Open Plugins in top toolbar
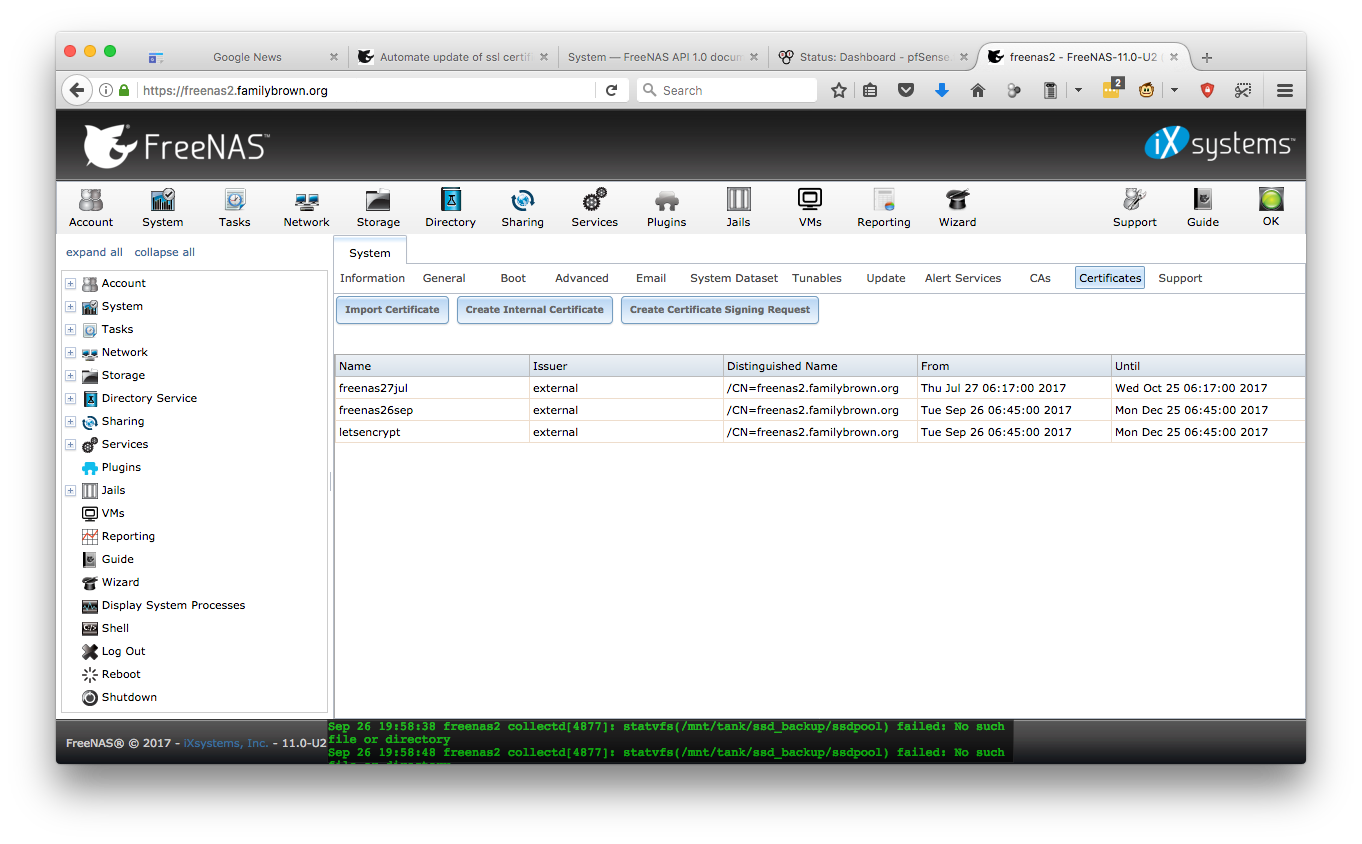 pos(666,208)
